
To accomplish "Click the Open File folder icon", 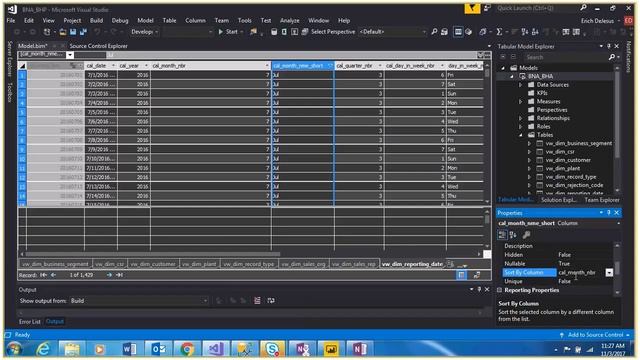I will tap(62, 32).
